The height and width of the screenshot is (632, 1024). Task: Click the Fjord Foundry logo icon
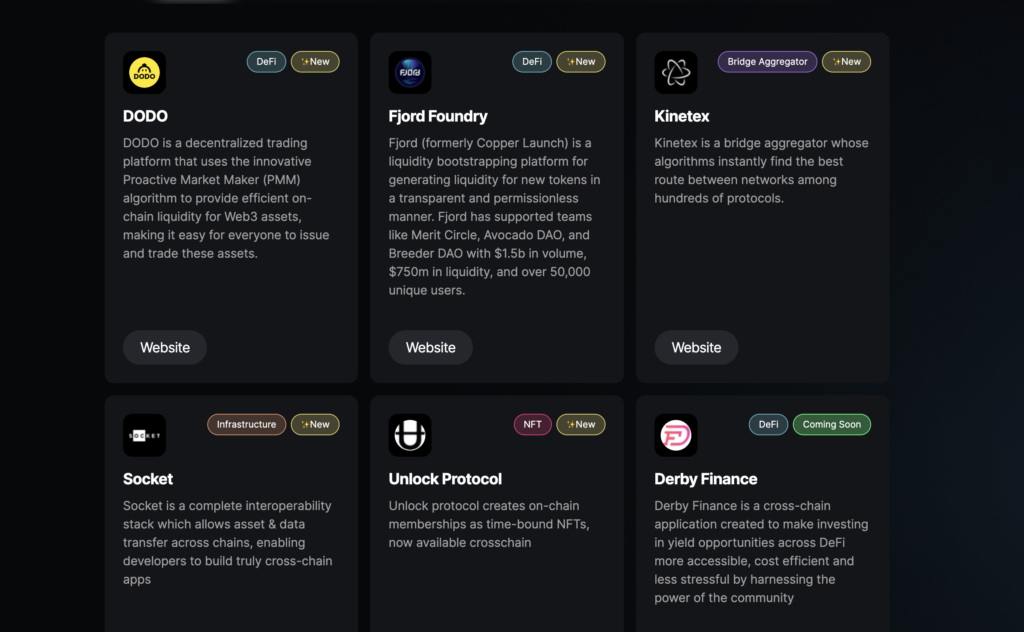pyautogui.click(x=410, y=73)
